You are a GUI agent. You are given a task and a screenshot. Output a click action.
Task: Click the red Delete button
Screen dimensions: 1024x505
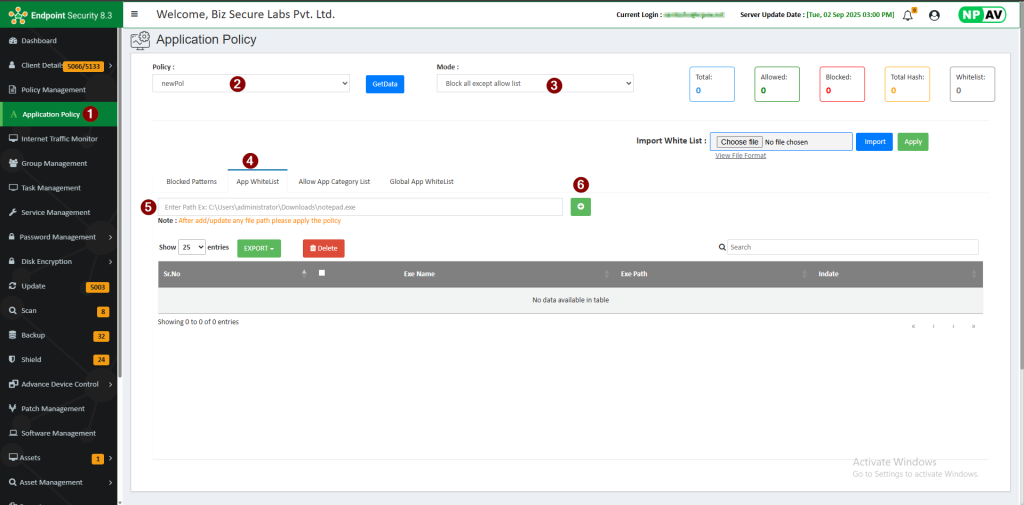(x=323, y=247)
